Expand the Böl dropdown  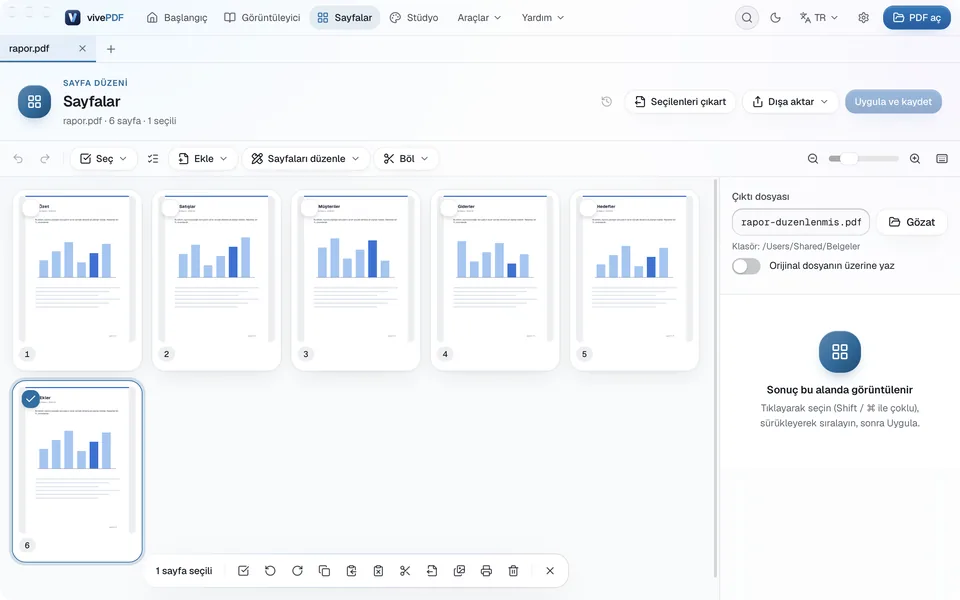[406, 159]
